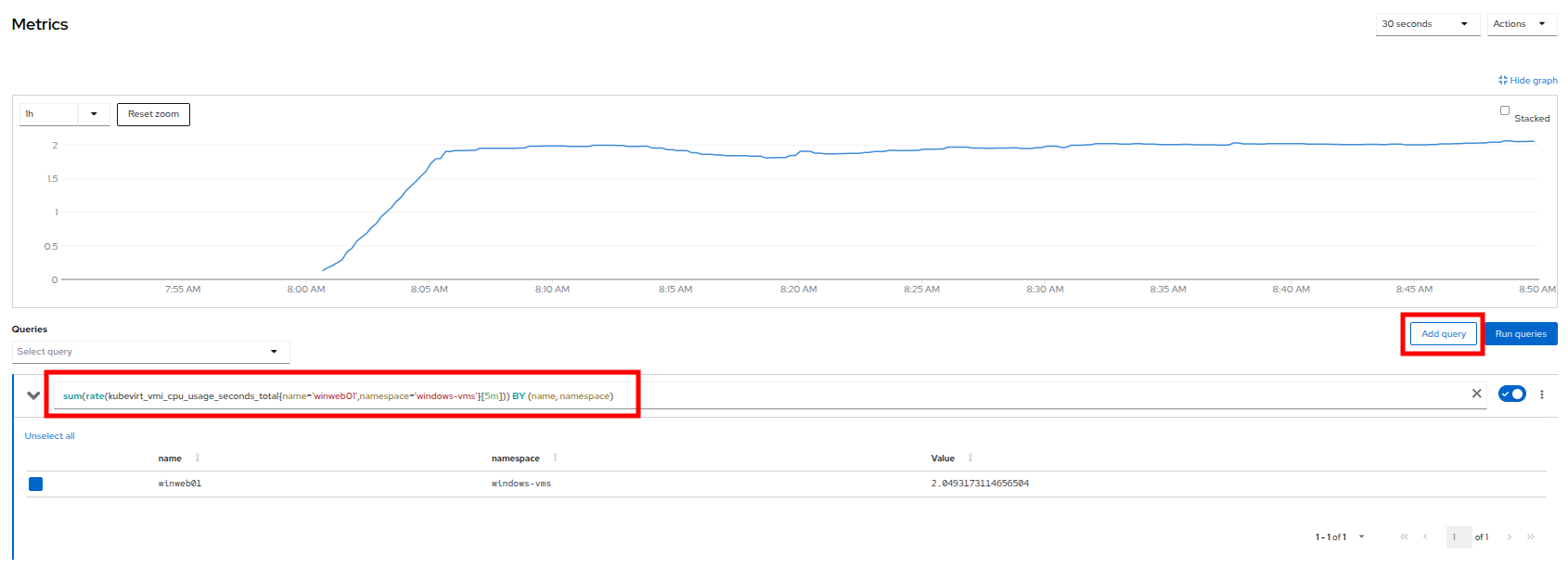This screenshot has width=1568, height=569.
Task: Open the Actions menu
Action: coord(1521,24)
